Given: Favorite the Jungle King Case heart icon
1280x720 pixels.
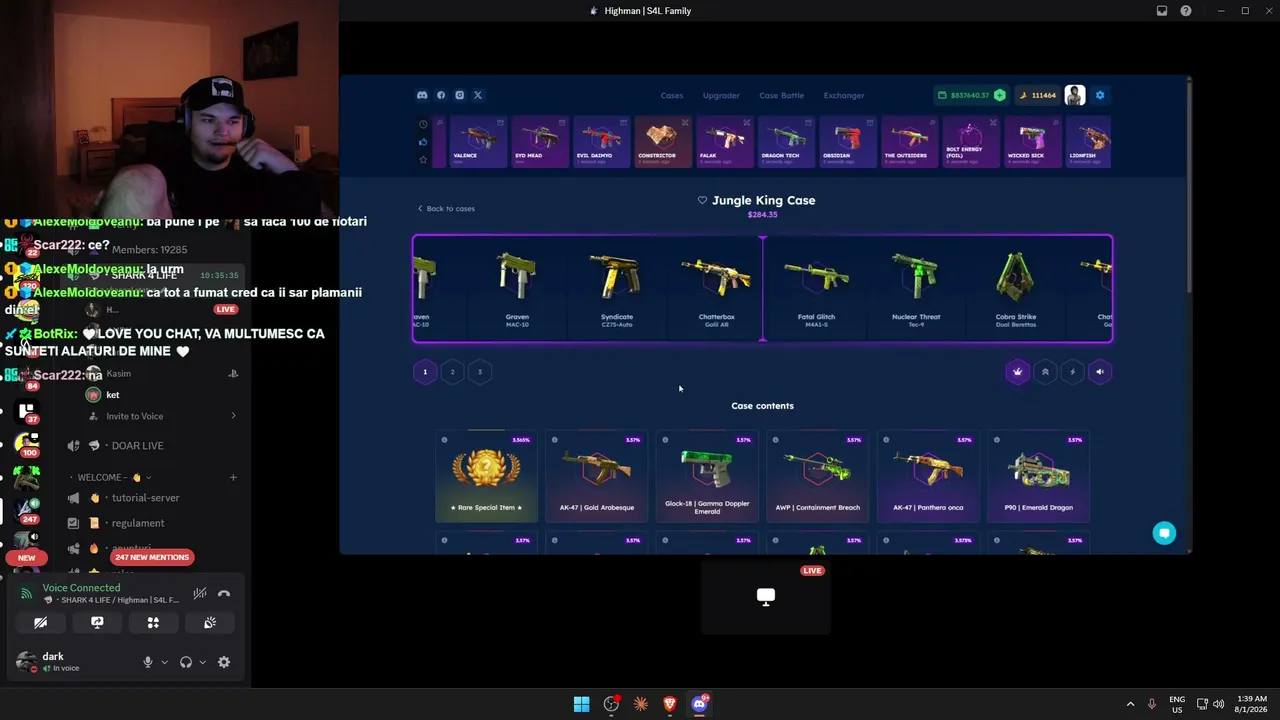Looking at the screenshot, I should click(x=702, y=200).
